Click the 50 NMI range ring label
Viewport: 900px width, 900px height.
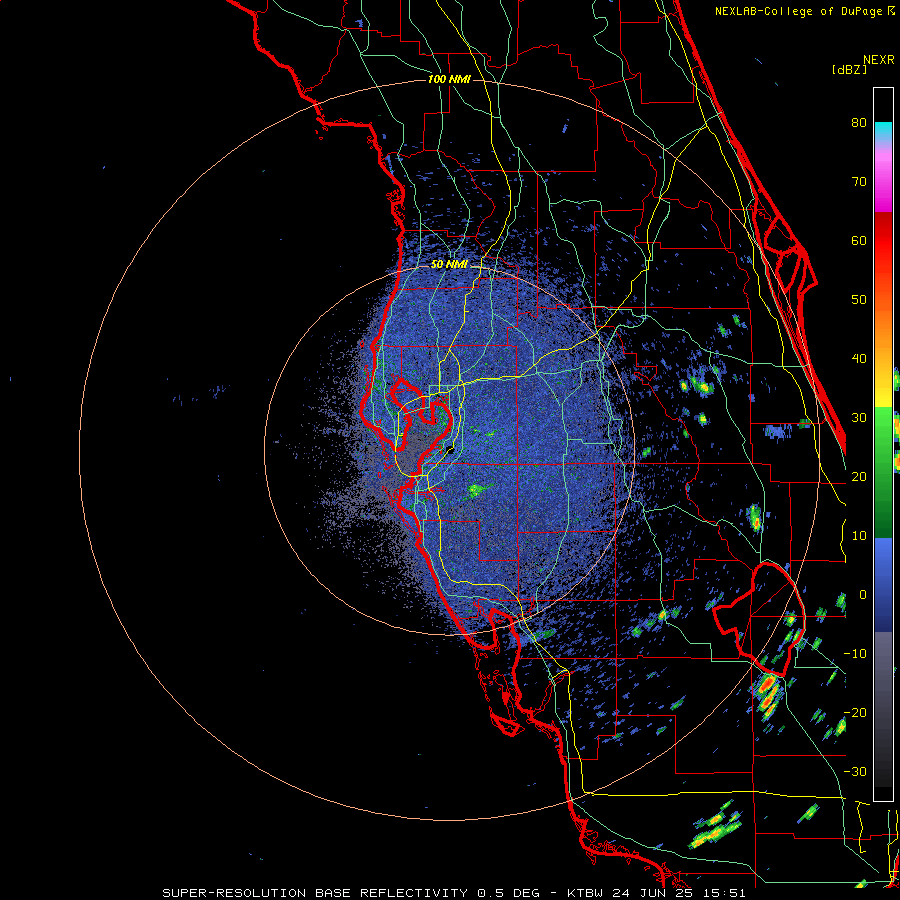coord(449,265)
